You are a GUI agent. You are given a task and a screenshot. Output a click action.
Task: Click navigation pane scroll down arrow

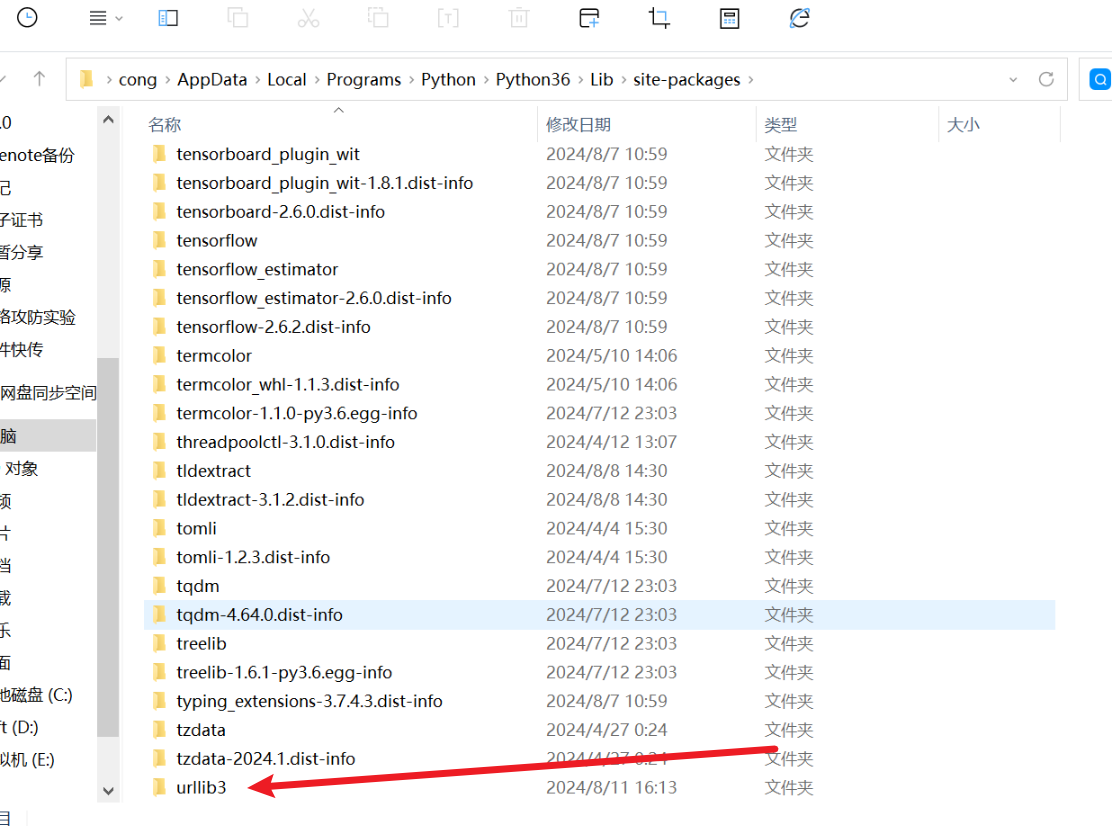(x=108, y=791)
